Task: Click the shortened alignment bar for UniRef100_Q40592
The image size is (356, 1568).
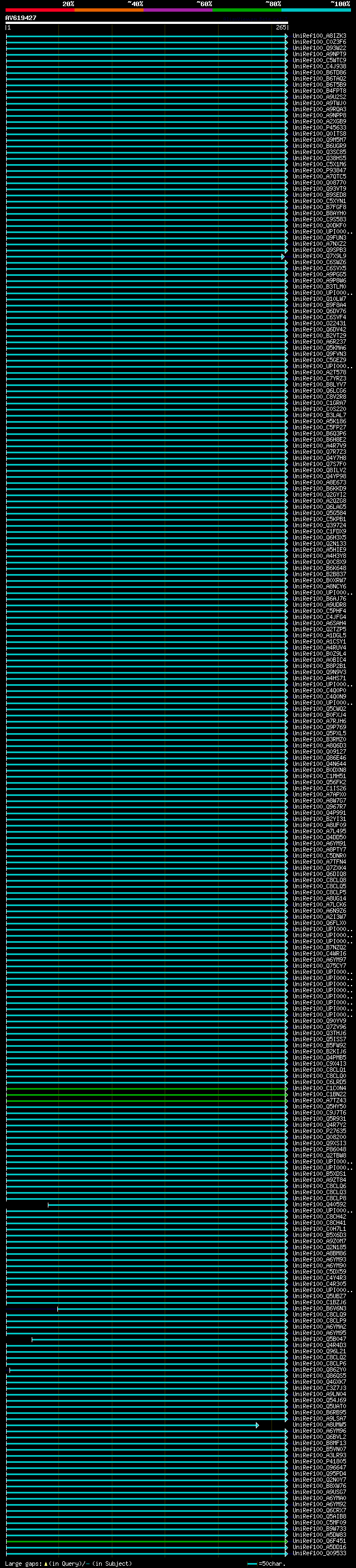Action: click(167, 1205)
